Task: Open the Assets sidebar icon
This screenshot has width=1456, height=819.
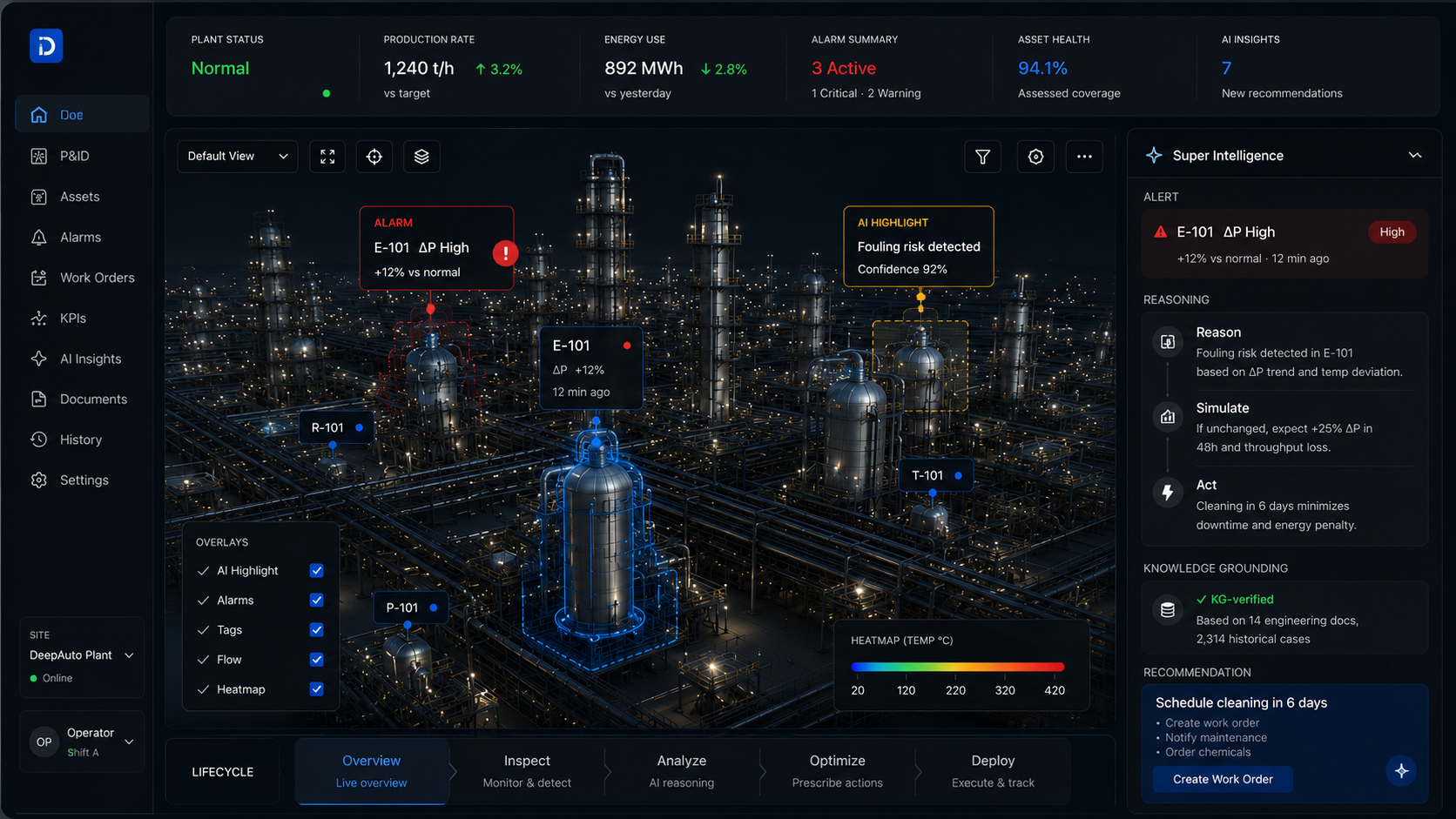Action: (x=39, y=197)
